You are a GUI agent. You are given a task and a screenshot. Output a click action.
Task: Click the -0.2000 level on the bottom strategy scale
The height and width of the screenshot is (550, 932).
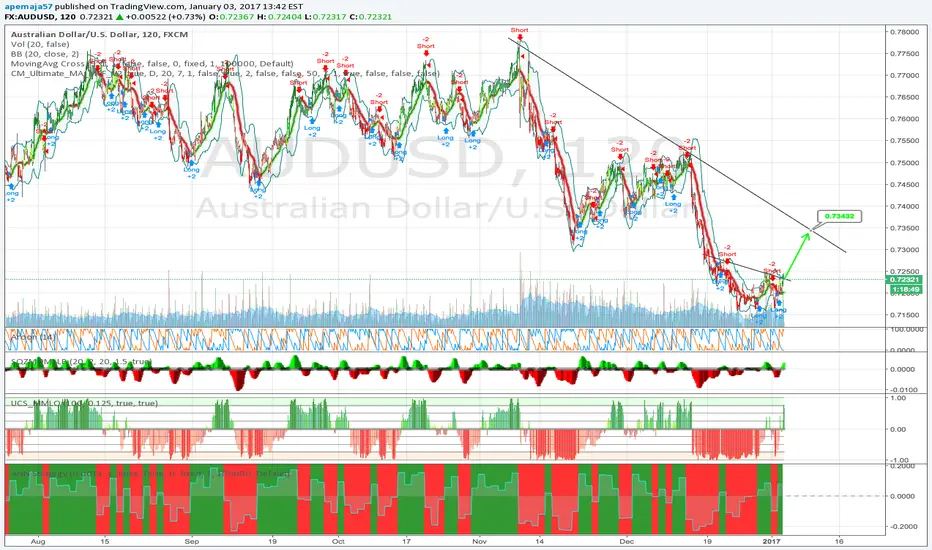(x=902, y=526)
